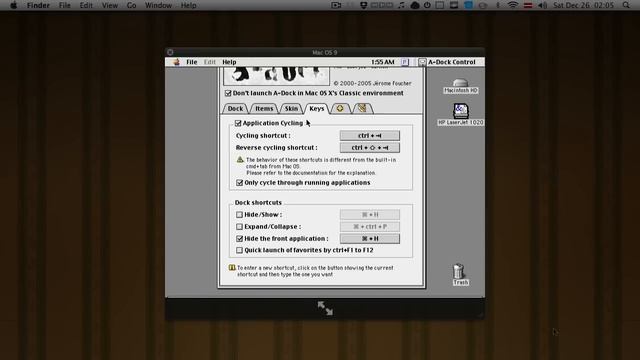Click the date and time in menu bar
This screenshot has height=360, width=640.
coord(583,5)
